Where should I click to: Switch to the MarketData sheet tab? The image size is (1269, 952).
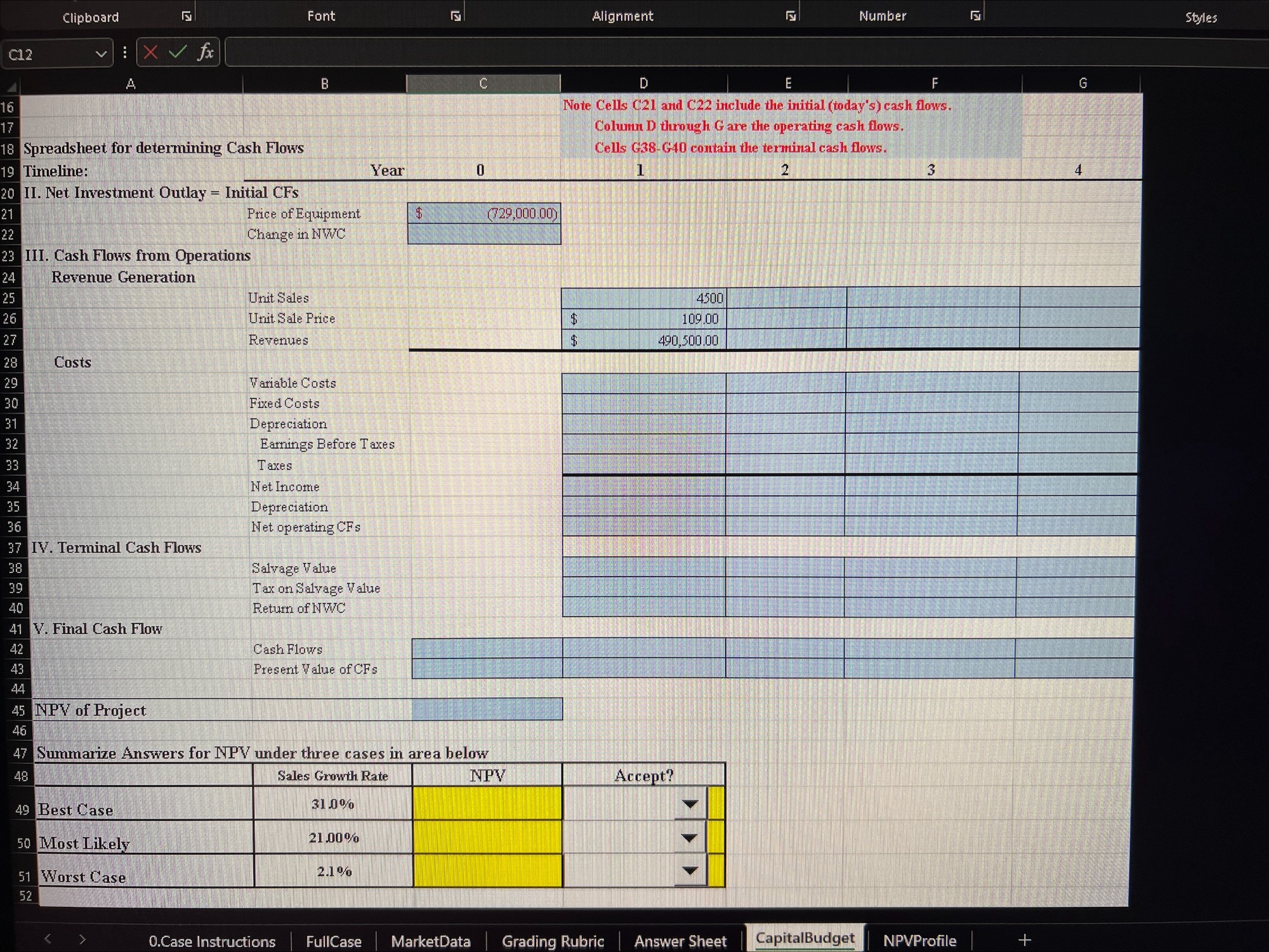(x=431, y=941)
